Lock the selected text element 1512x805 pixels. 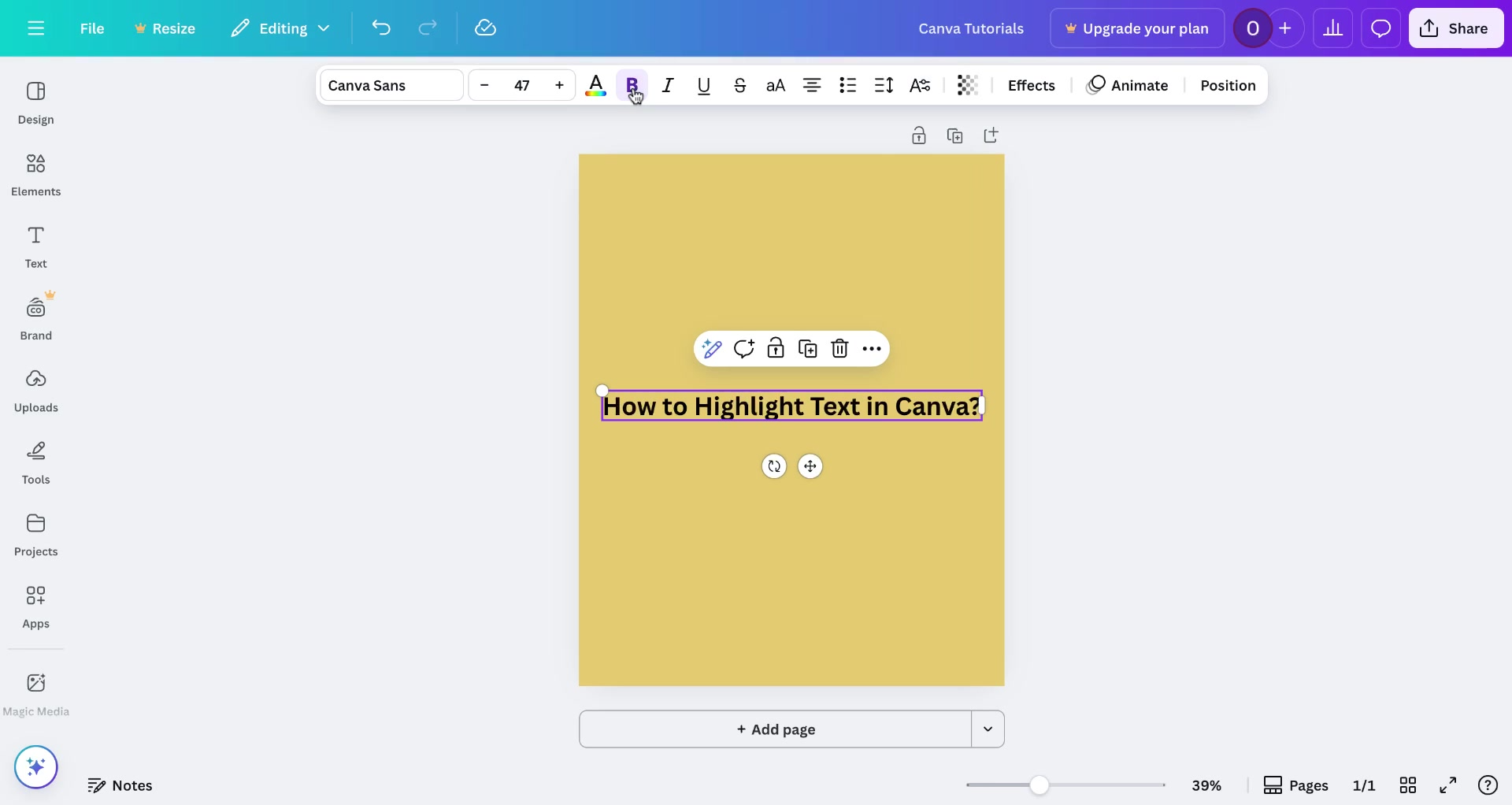(776, 348)
